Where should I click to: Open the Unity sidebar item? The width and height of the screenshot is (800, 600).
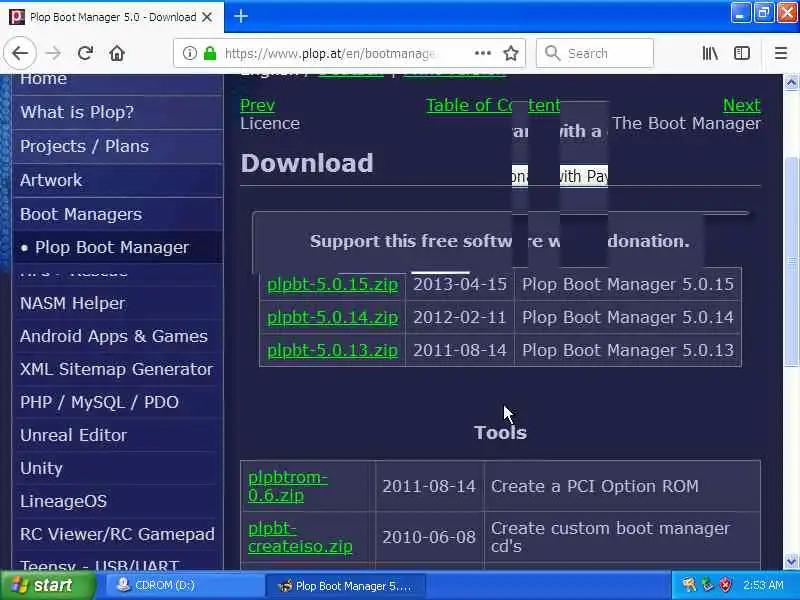117,468
